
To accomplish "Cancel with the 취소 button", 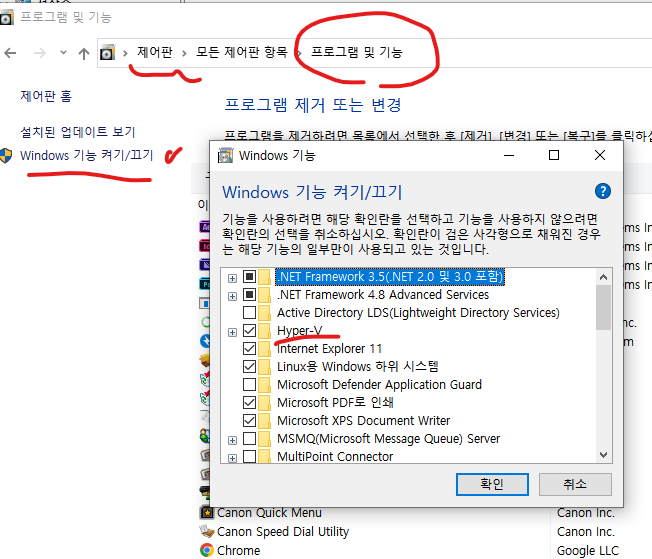I will point(575,484).
